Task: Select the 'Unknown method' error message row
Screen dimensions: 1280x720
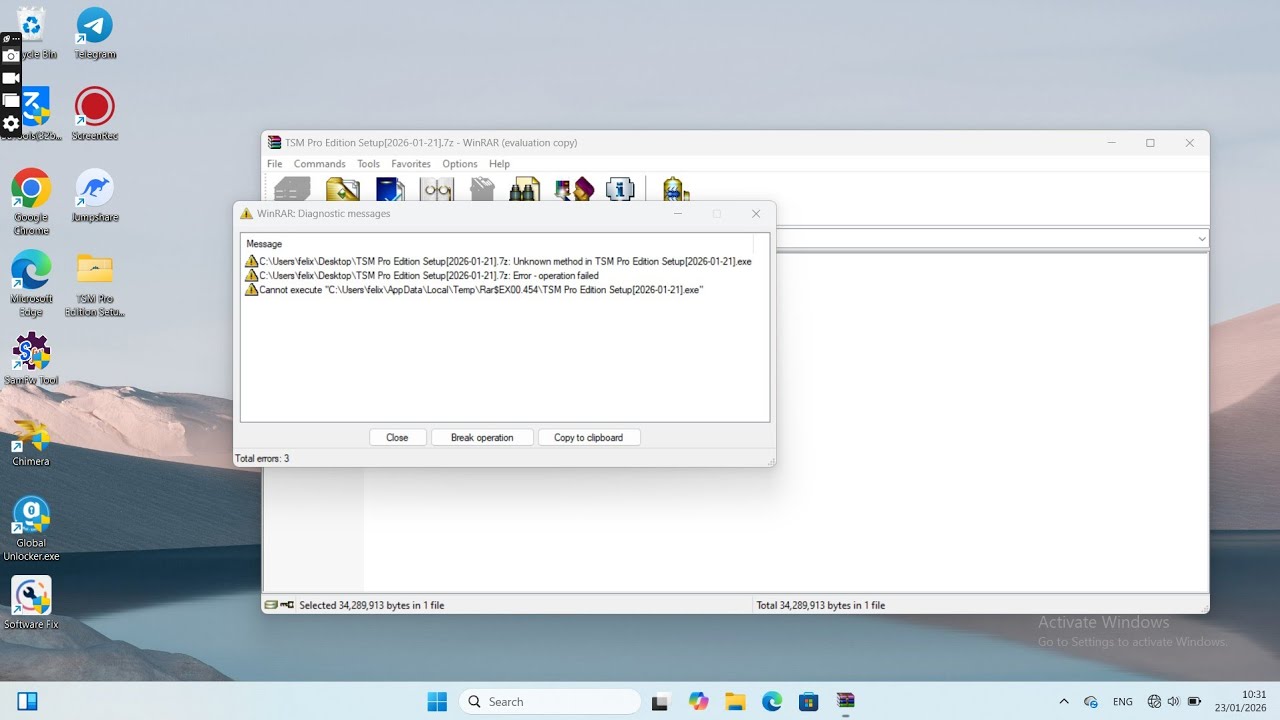Action: [498, 262]
